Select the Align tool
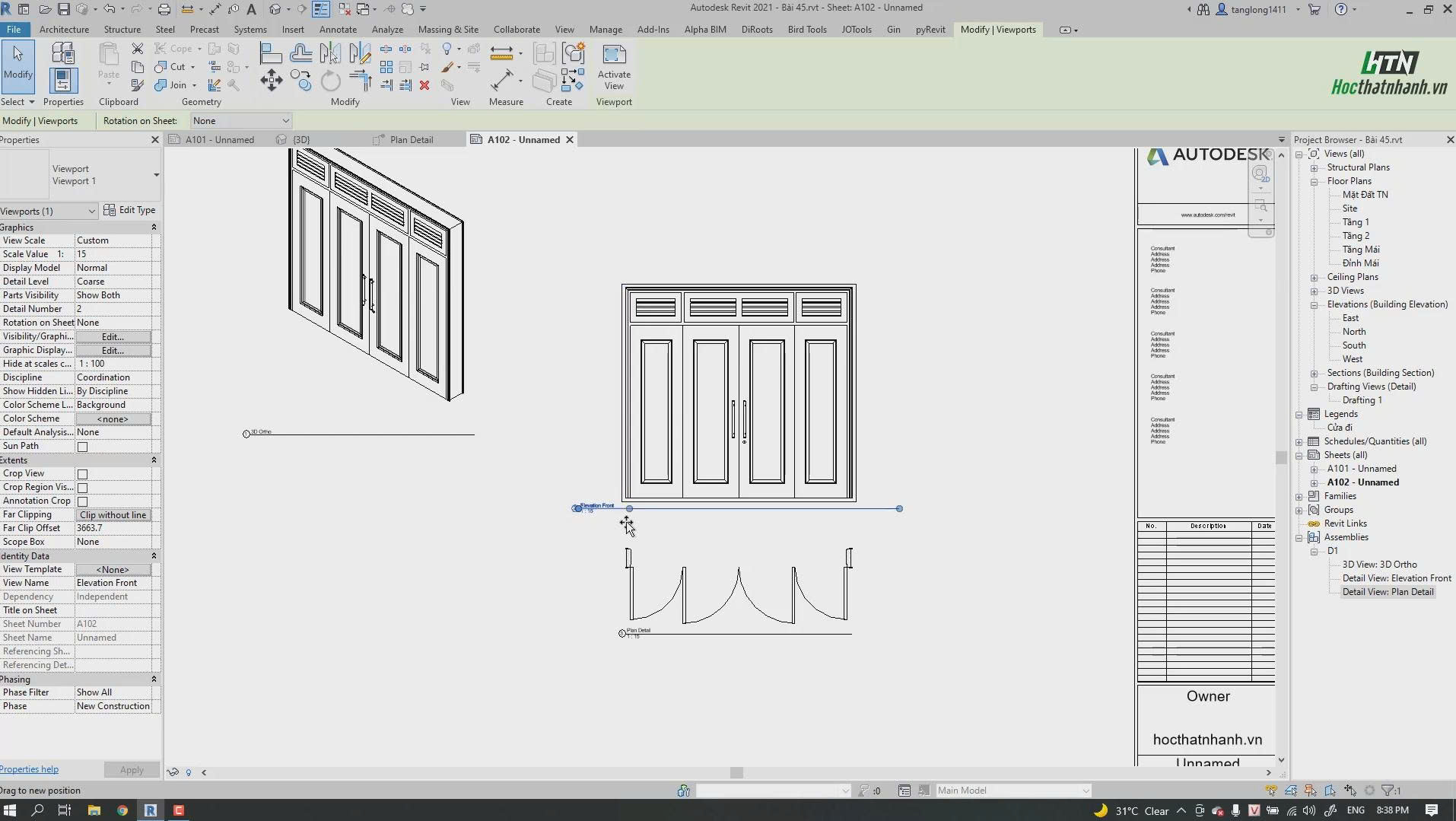The width and height of the screenshot is (1456, 821). point(271,53)
